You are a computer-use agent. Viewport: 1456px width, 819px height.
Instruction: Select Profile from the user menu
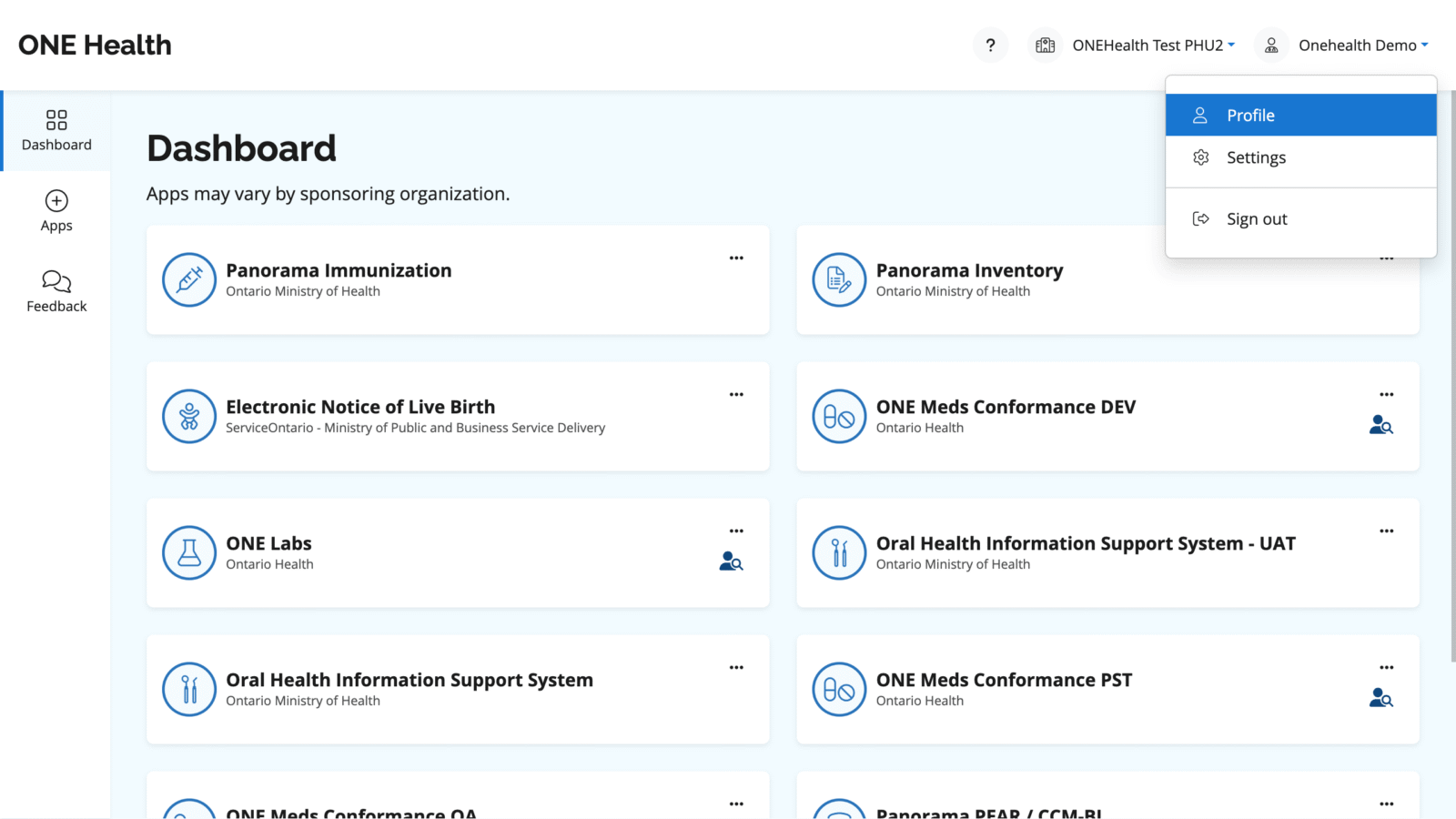click(1300, 116)
